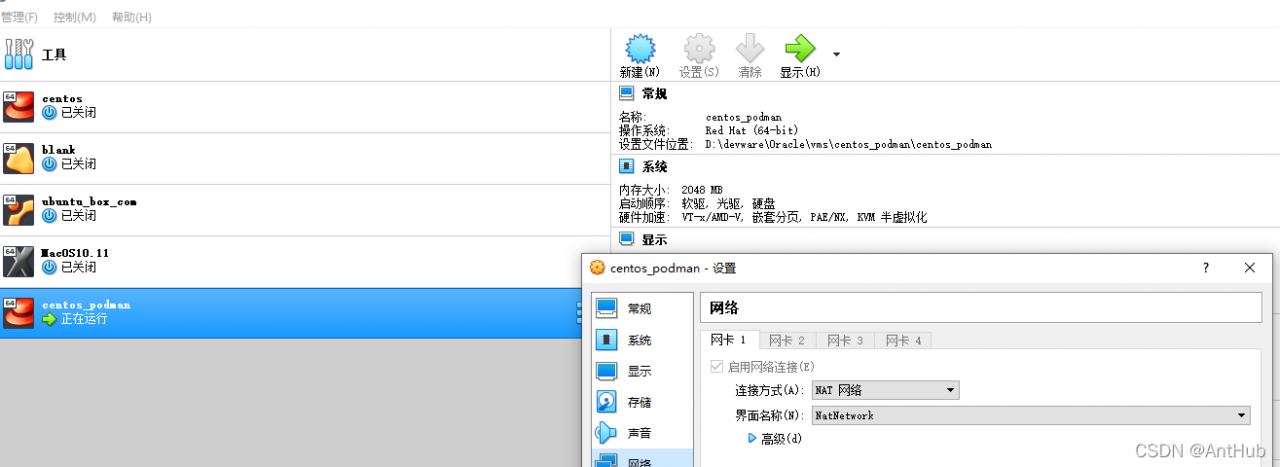Click the General (常规) section header icon
The height and width of the screenshot is (467, 1280).
coord(627,94)
